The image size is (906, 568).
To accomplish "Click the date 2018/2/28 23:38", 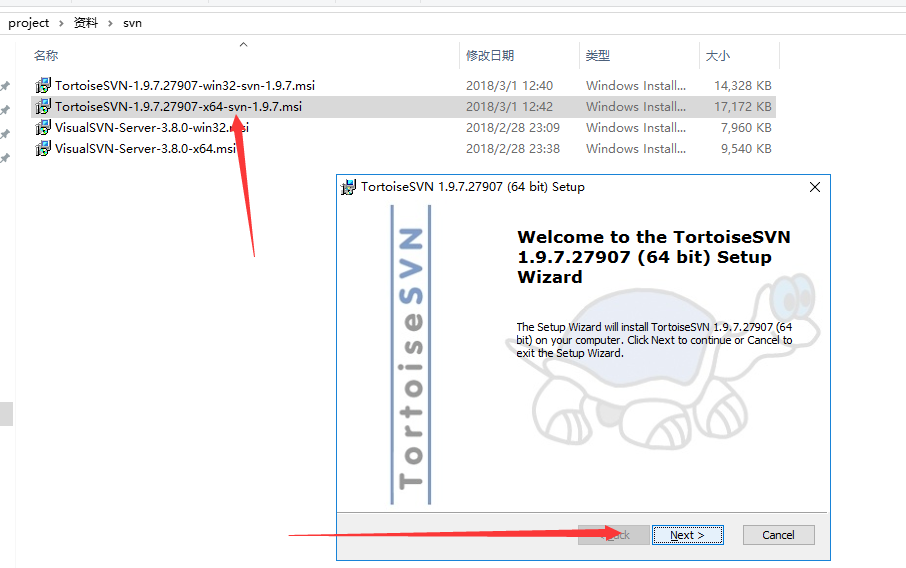I will pyautogui.click(x=513, y=149).
